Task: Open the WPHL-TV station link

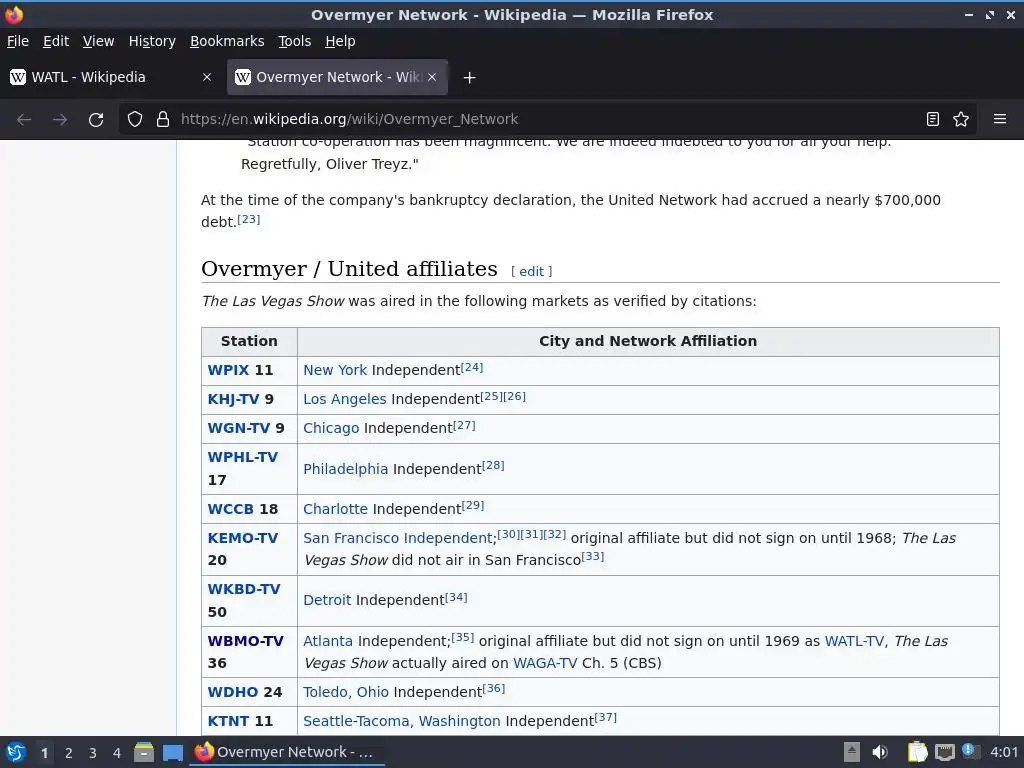Action: click(x=242, y=457)
